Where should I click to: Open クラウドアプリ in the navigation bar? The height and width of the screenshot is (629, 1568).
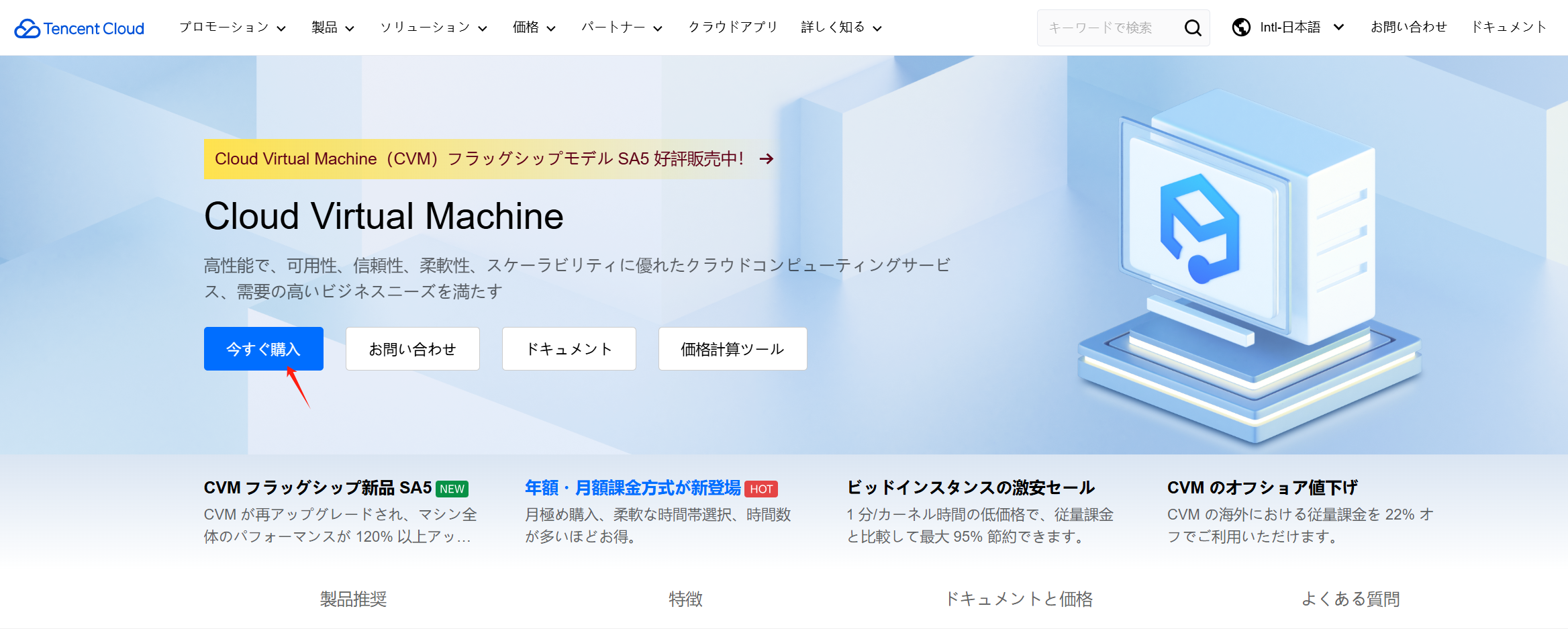point(732,28)
